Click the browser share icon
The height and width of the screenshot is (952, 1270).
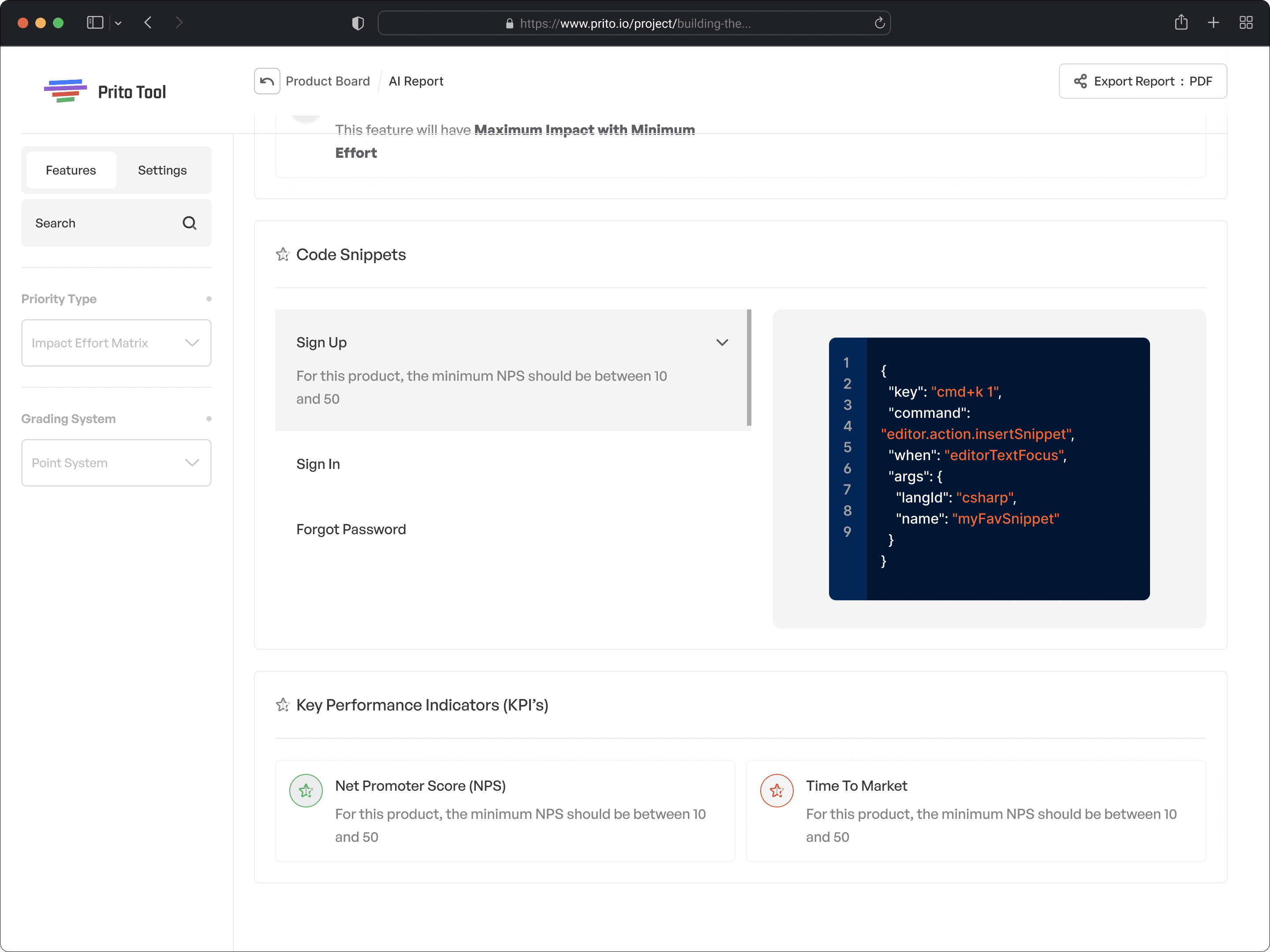[x=1181, y=23]
